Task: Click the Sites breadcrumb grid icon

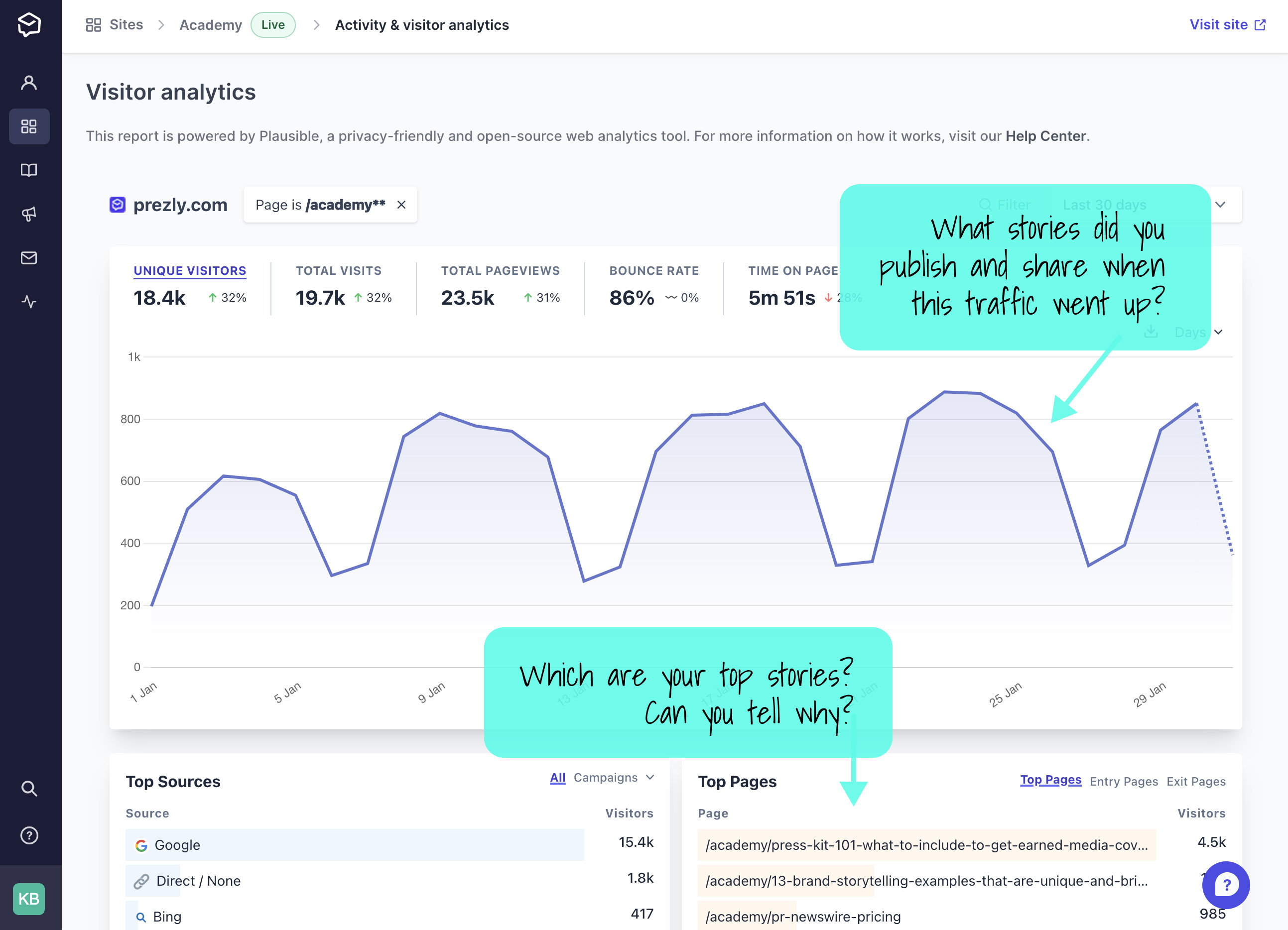Action: 93,25
